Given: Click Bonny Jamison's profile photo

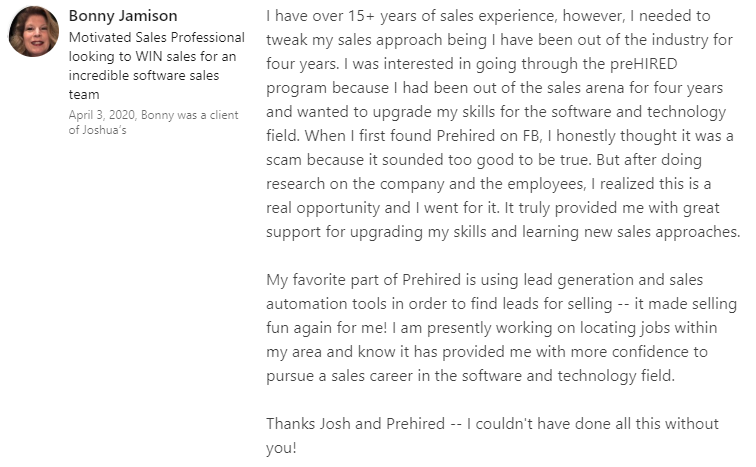Looking at the screenshot, I should coord(33,31).
